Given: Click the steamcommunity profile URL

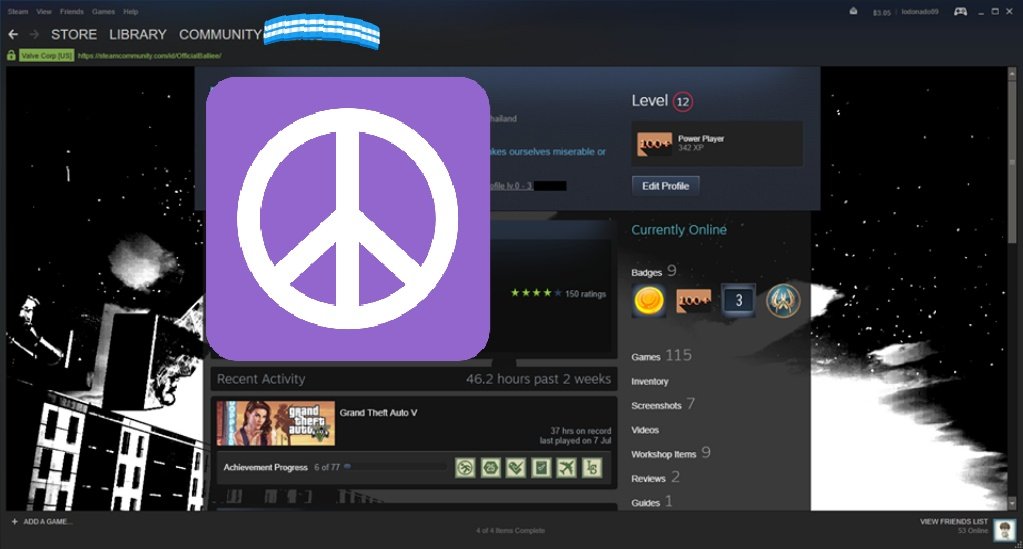Looking at the screenshot, I should tap(149, 56).
